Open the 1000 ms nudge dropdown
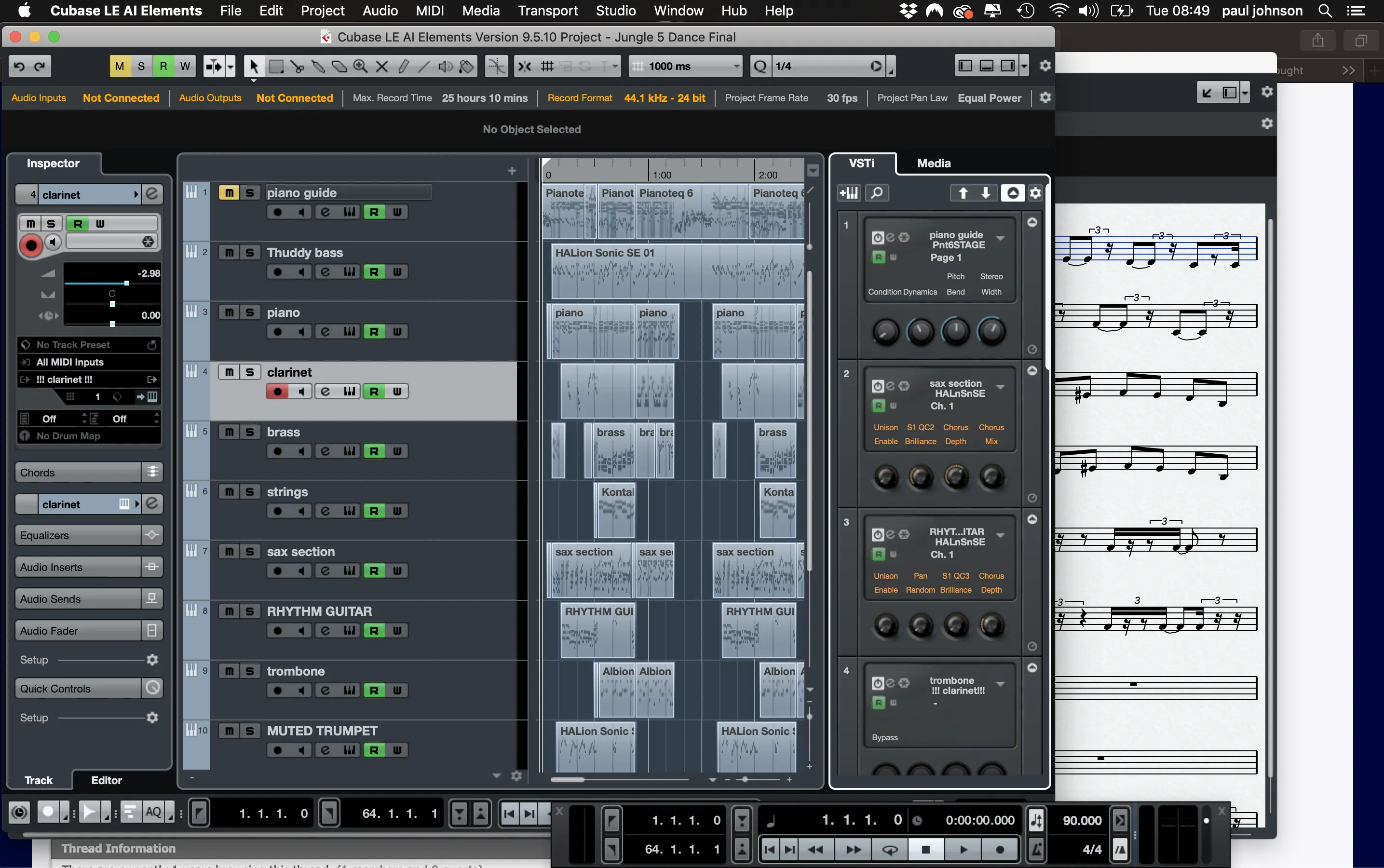The image size is (1384, 868). 736,67
